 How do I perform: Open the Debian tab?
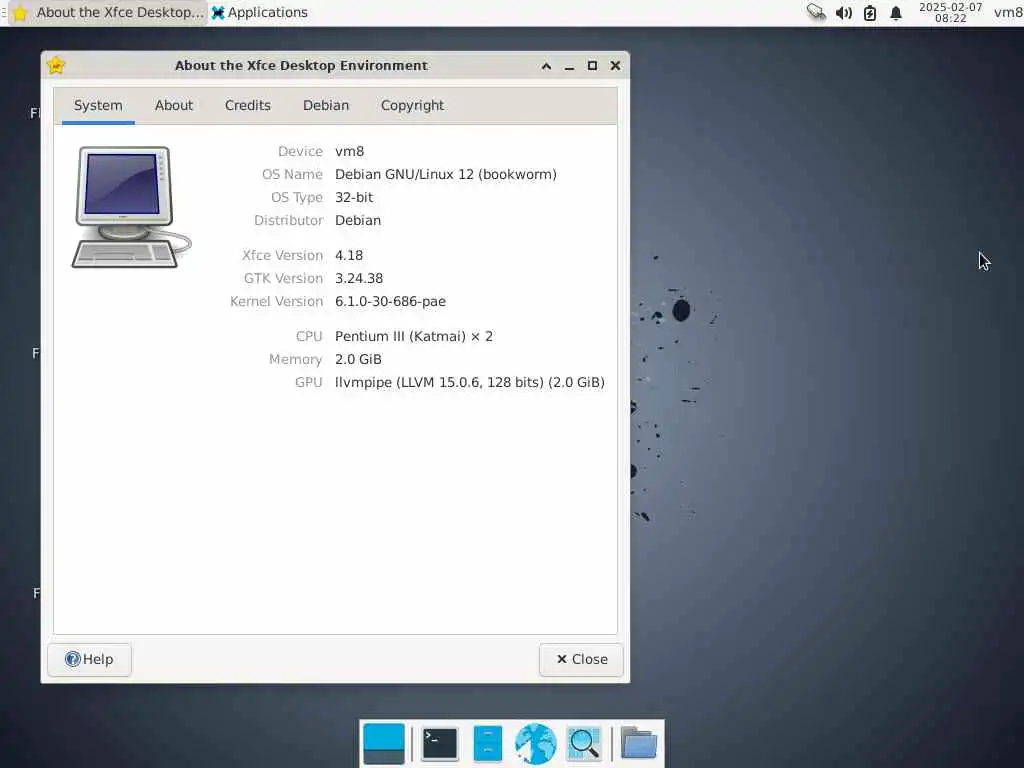point(326,105)
